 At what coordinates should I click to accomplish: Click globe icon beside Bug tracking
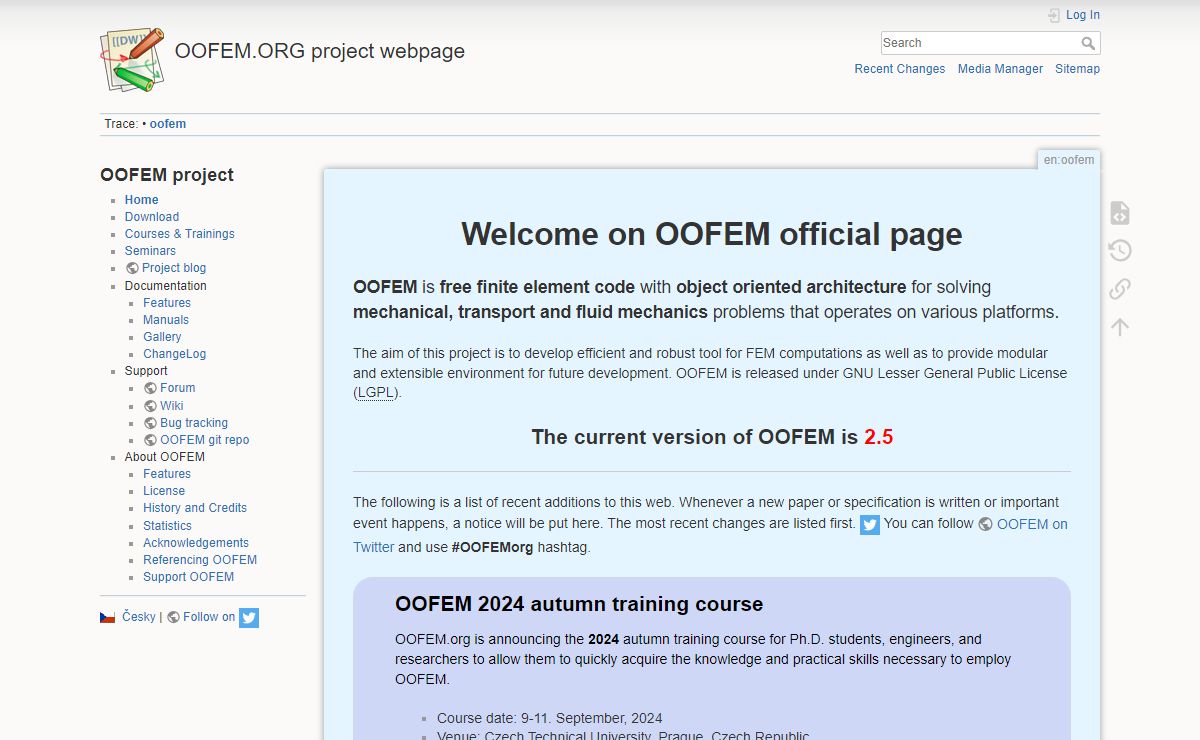coord(150,423)
